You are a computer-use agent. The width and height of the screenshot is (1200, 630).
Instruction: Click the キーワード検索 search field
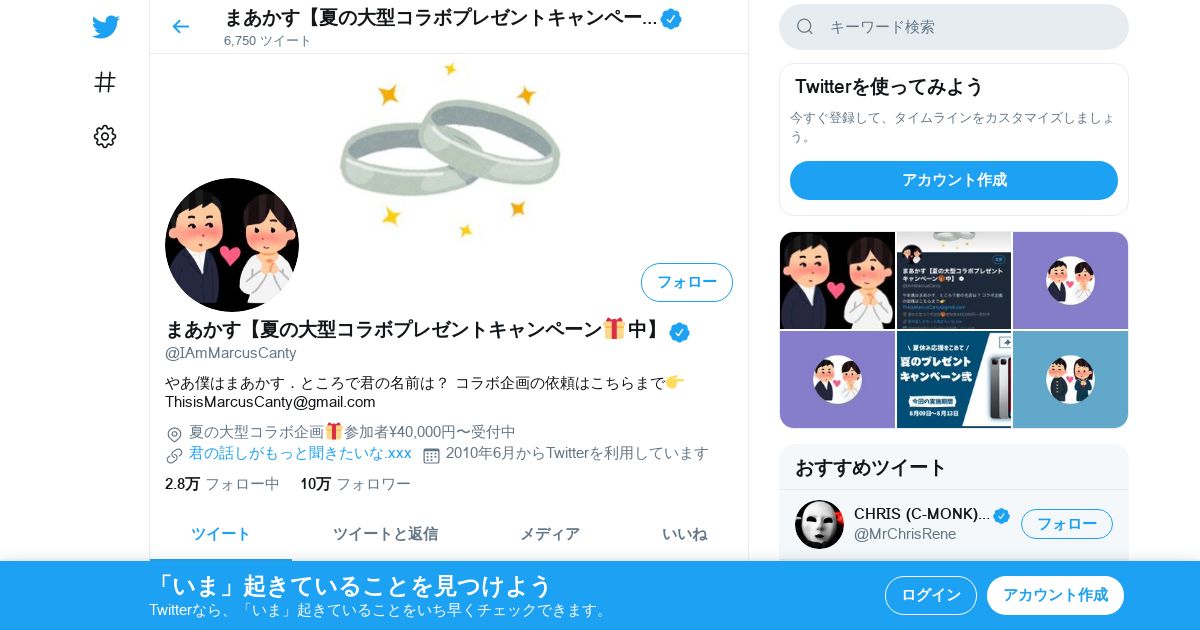(x=954, y=27)
